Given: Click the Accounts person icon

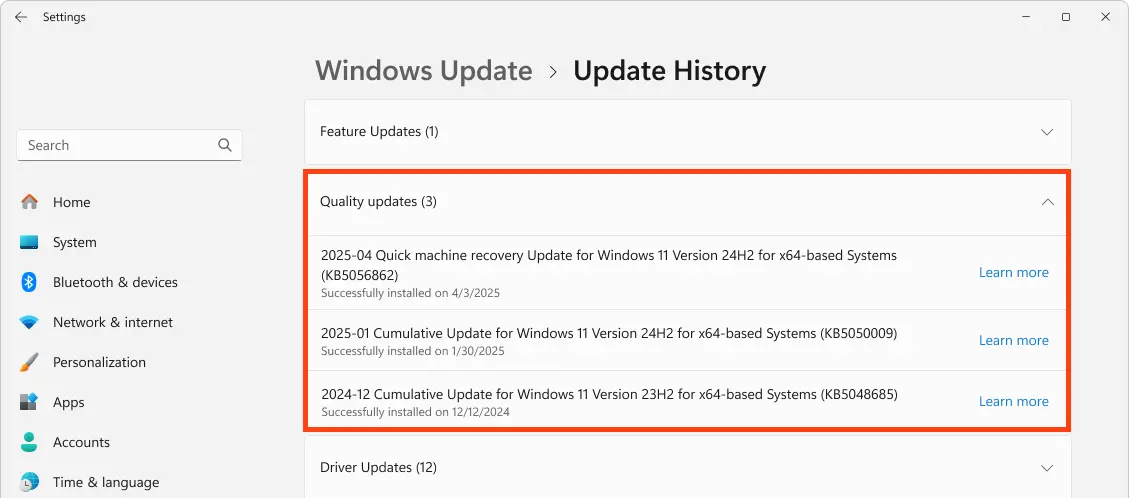Looking at the screenshot, I should (x=30, y=442).
